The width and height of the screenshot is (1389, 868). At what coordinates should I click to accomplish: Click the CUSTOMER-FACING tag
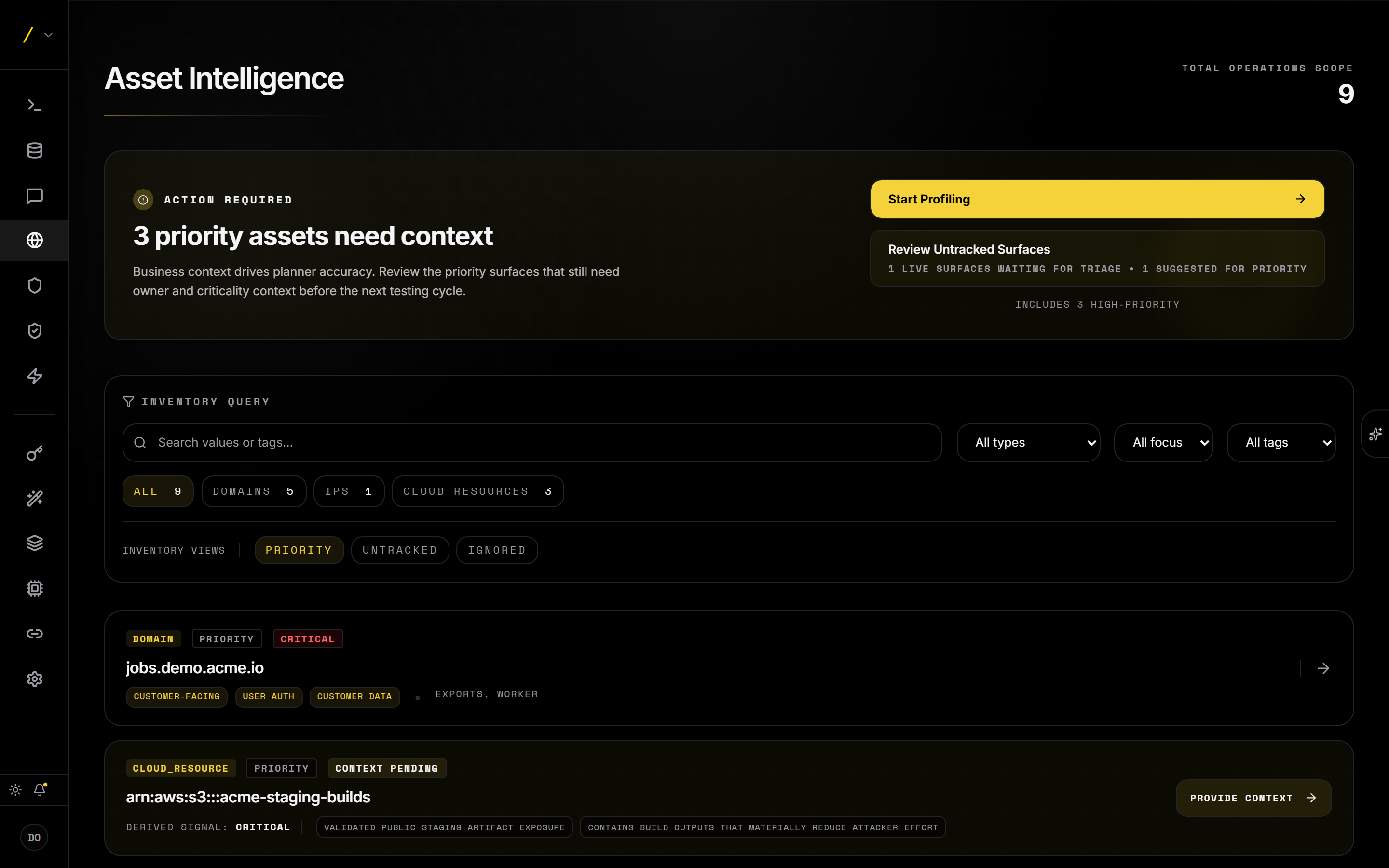177,697
